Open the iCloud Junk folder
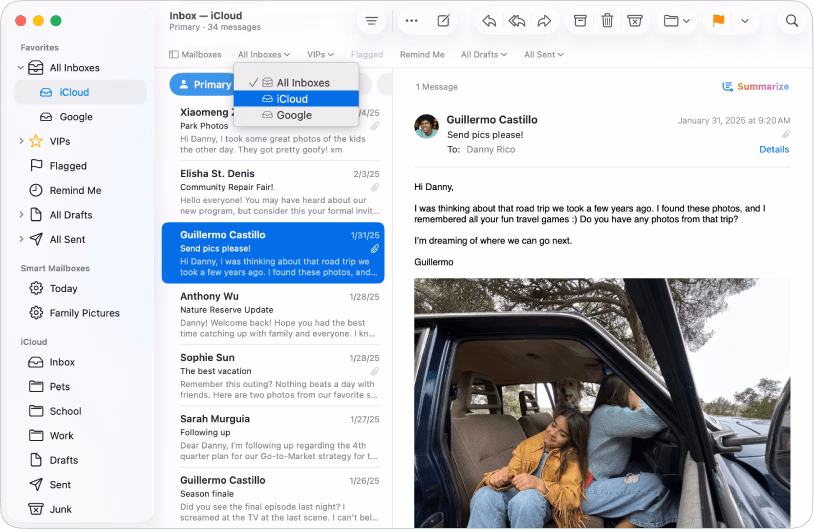Viewport: 814px width, 532px height. [x=80, y=509]
